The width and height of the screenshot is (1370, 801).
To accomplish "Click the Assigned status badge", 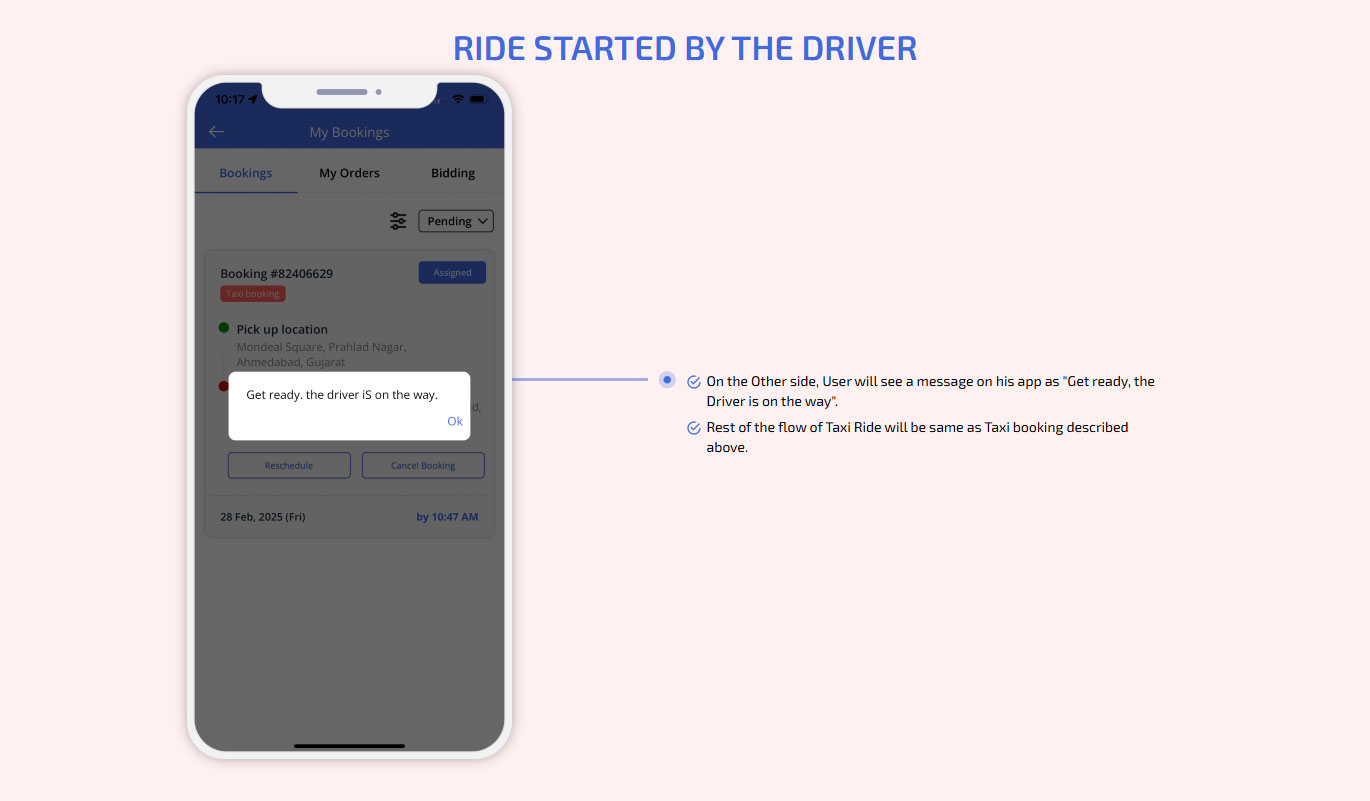I will tap(452, 272).
